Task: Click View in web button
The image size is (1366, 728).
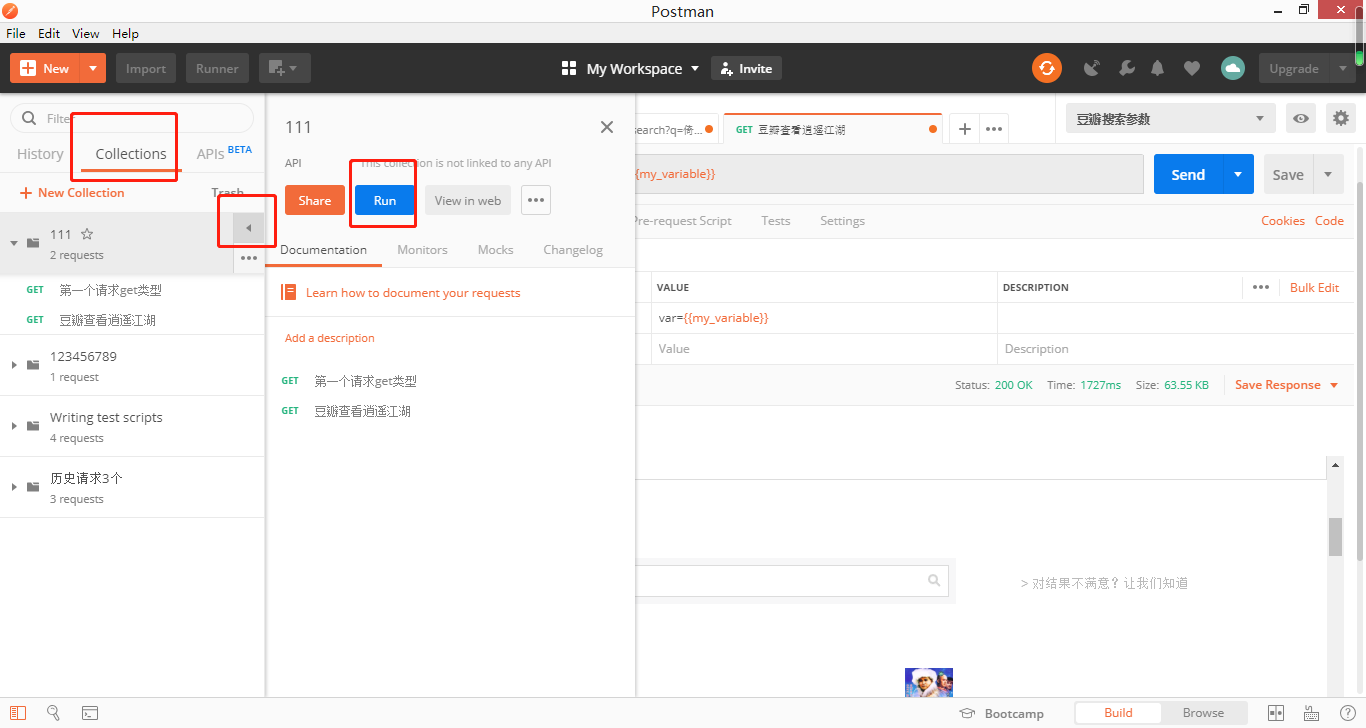Action: 468,200
